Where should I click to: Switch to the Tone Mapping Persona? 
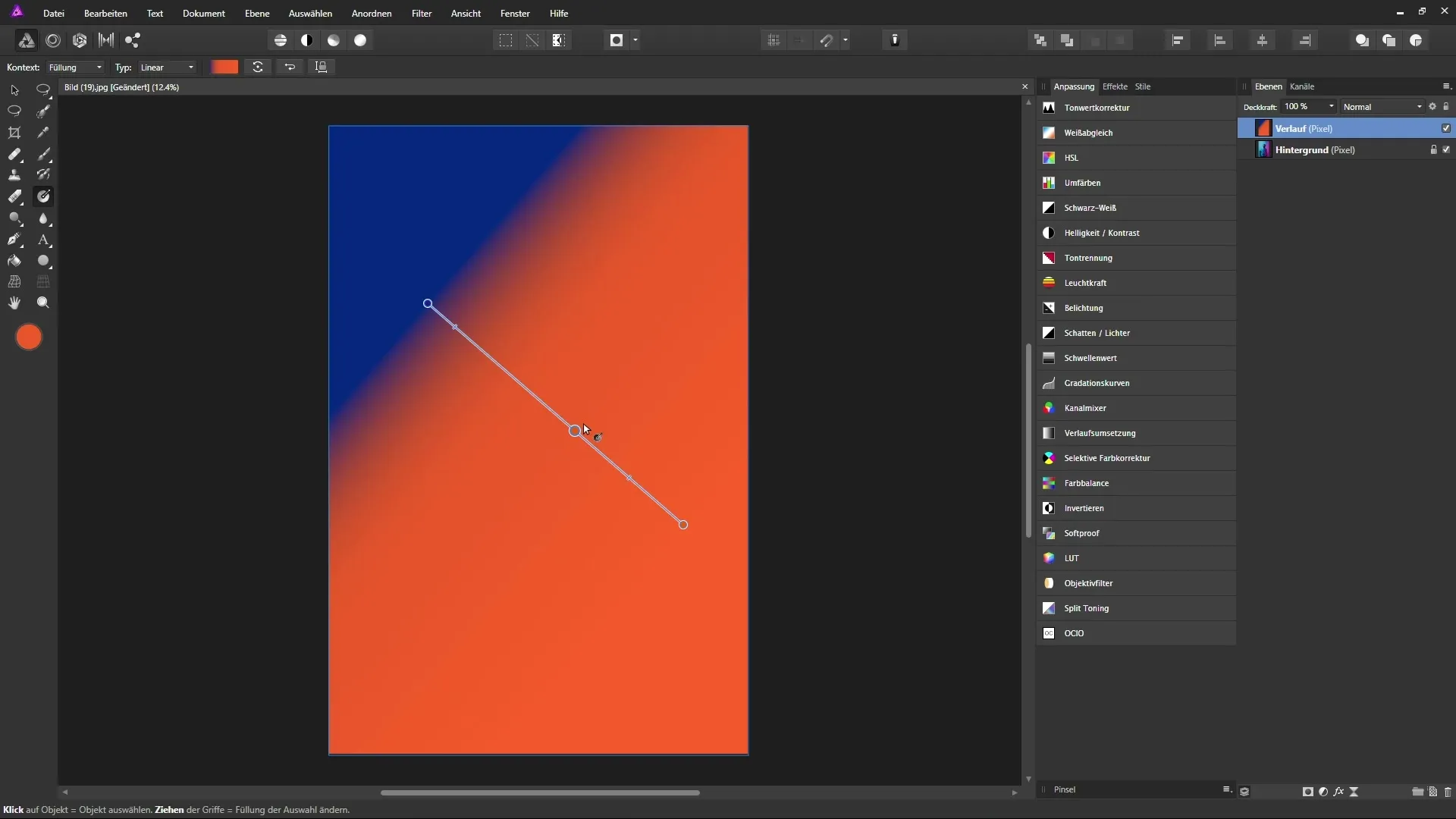coord(106,40)
